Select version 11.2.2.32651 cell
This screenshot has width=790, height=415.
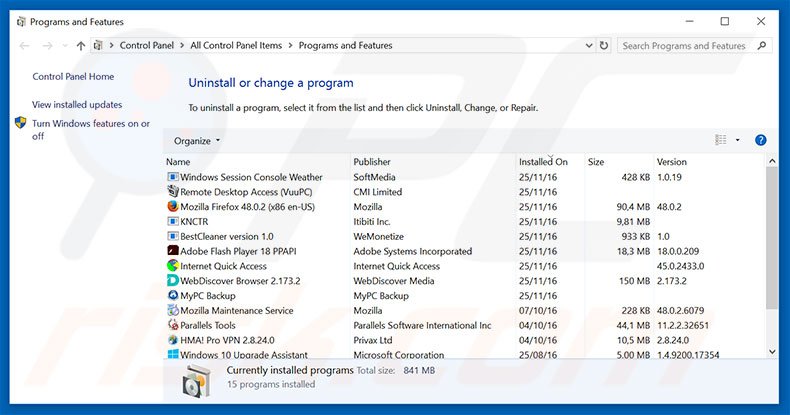(683, 325)
